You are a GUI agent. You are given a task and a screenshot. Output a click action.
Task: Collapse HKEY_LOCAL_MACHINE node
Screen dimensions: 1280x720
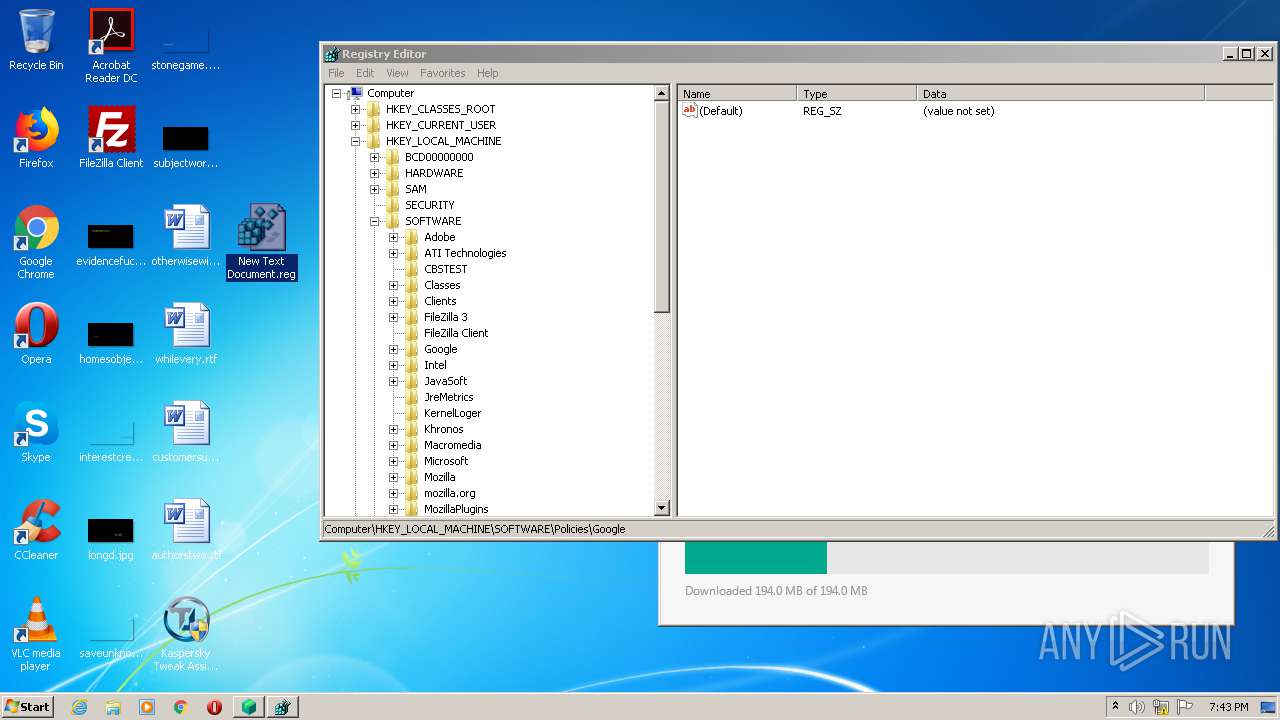tap(355, 141)
